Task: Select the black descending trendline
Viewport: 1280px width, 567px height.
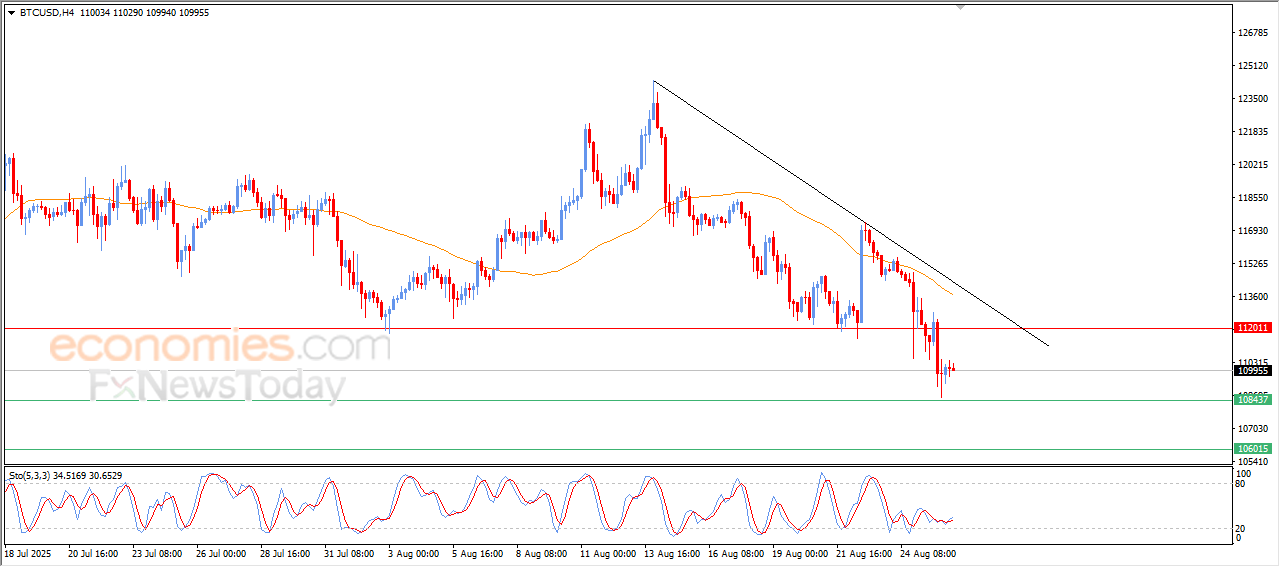Action: tap(850, 213)
